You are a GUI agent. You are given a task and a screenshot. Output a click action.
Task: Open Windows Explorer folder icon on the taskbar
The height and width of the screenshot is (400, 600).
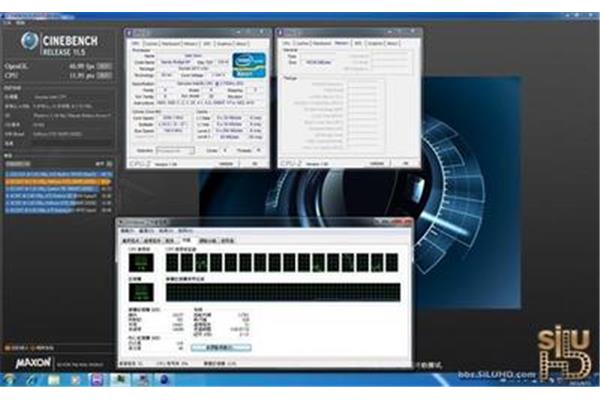[54, 379]
